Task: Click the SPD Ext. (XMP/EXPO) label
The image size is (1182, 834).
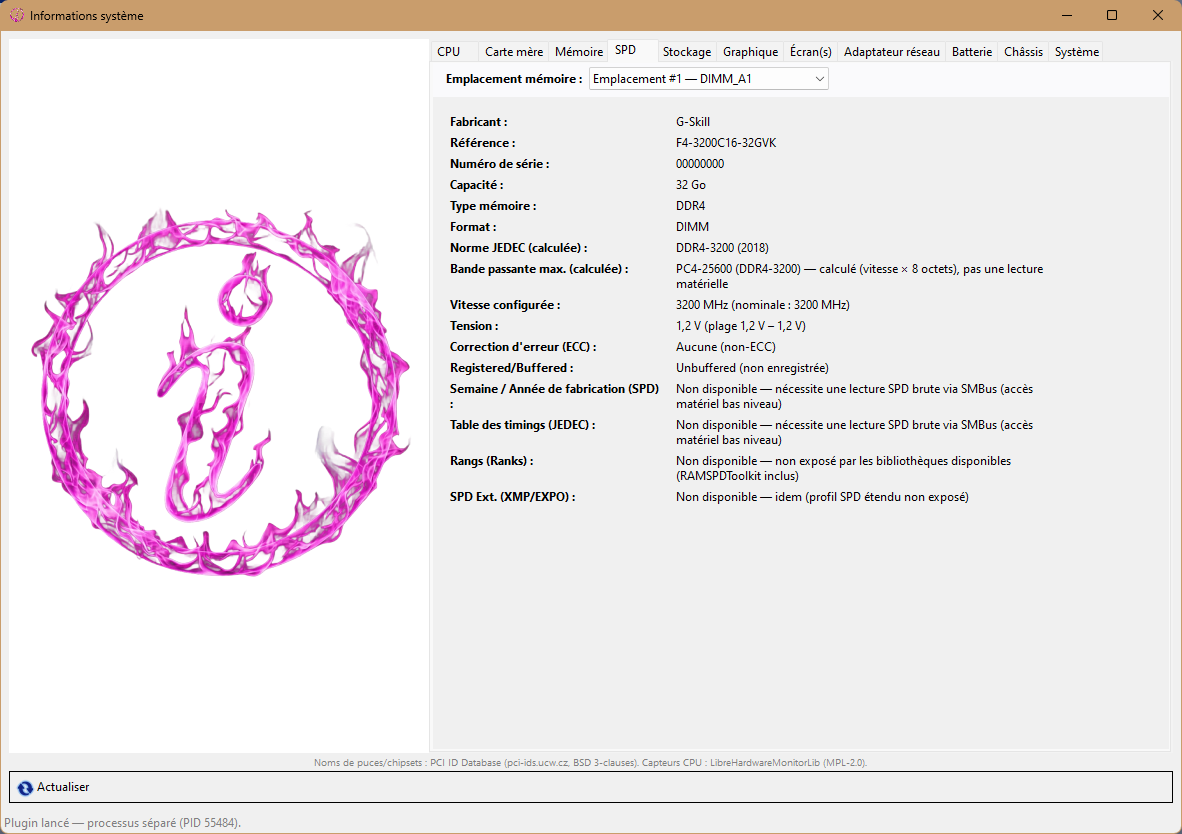Action: [x=513, y=497]
